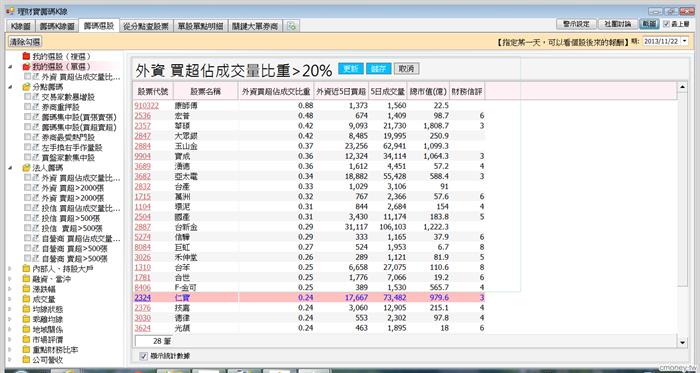Click the 內部人、持股大戶 folder icon

26,269
